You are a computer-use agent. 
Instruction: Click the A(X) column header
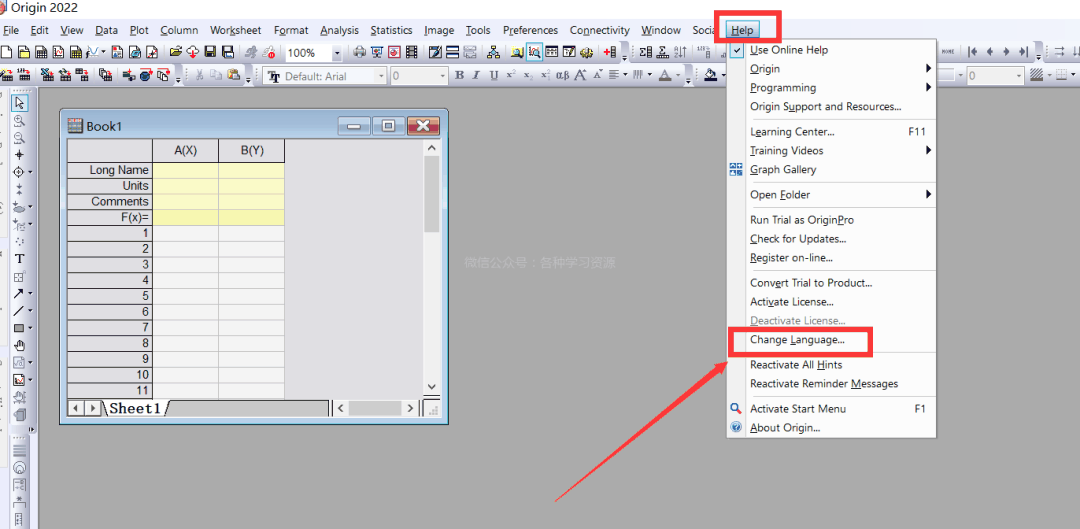[185, 151]
